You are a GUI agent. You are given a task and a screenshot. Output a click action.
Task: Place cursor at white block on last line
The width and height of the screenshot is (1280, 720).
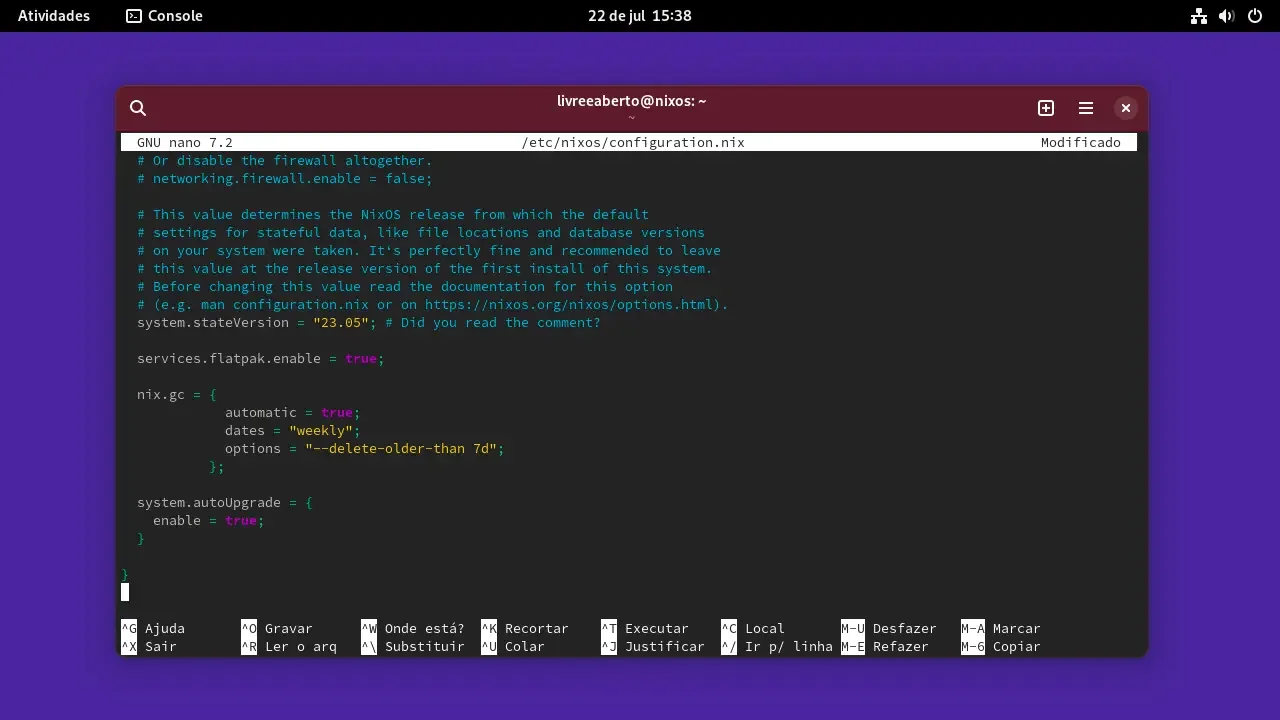coord(125,592)
